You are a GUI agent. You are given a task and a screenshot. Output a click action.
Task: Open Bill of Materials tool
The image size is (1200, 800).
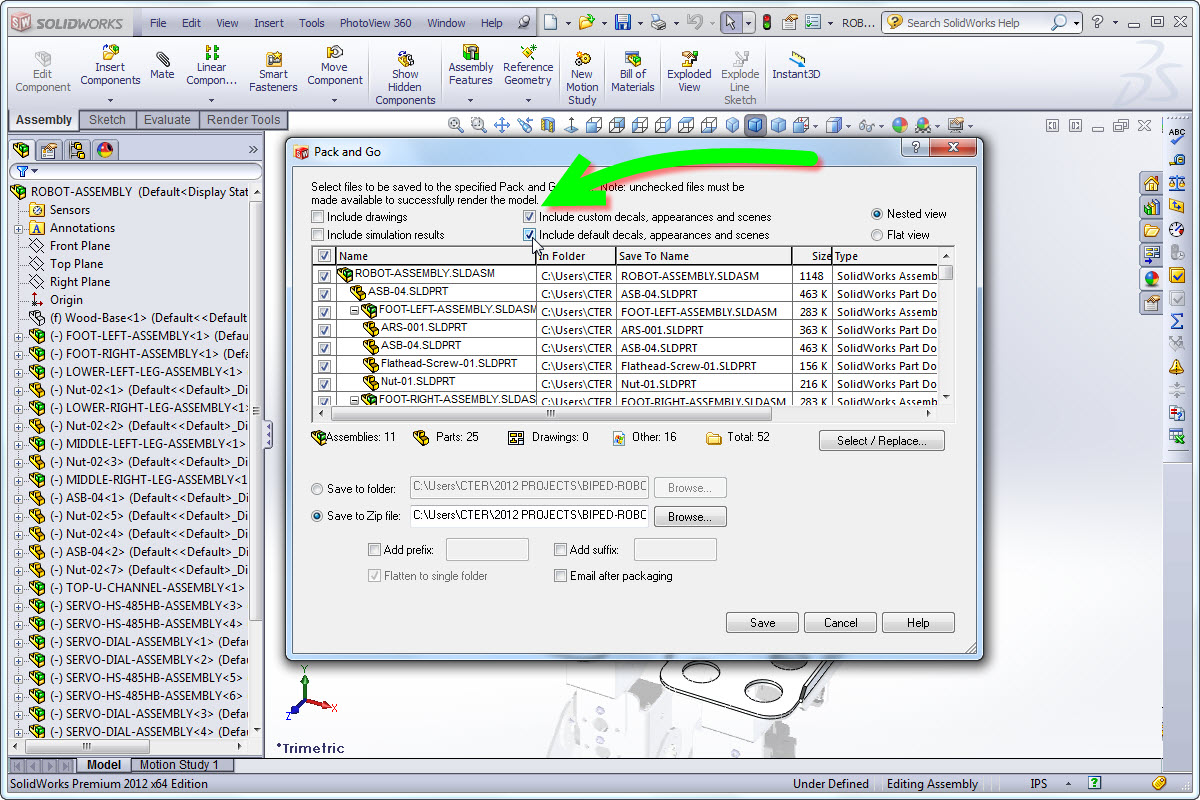point(633,72)
